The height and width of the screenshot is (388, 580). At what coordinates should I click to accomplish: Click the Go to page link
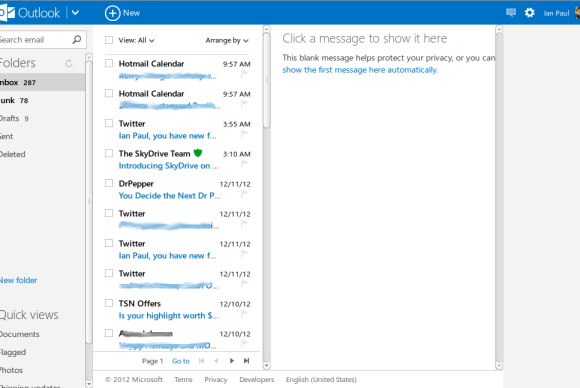tap(181, 361)
